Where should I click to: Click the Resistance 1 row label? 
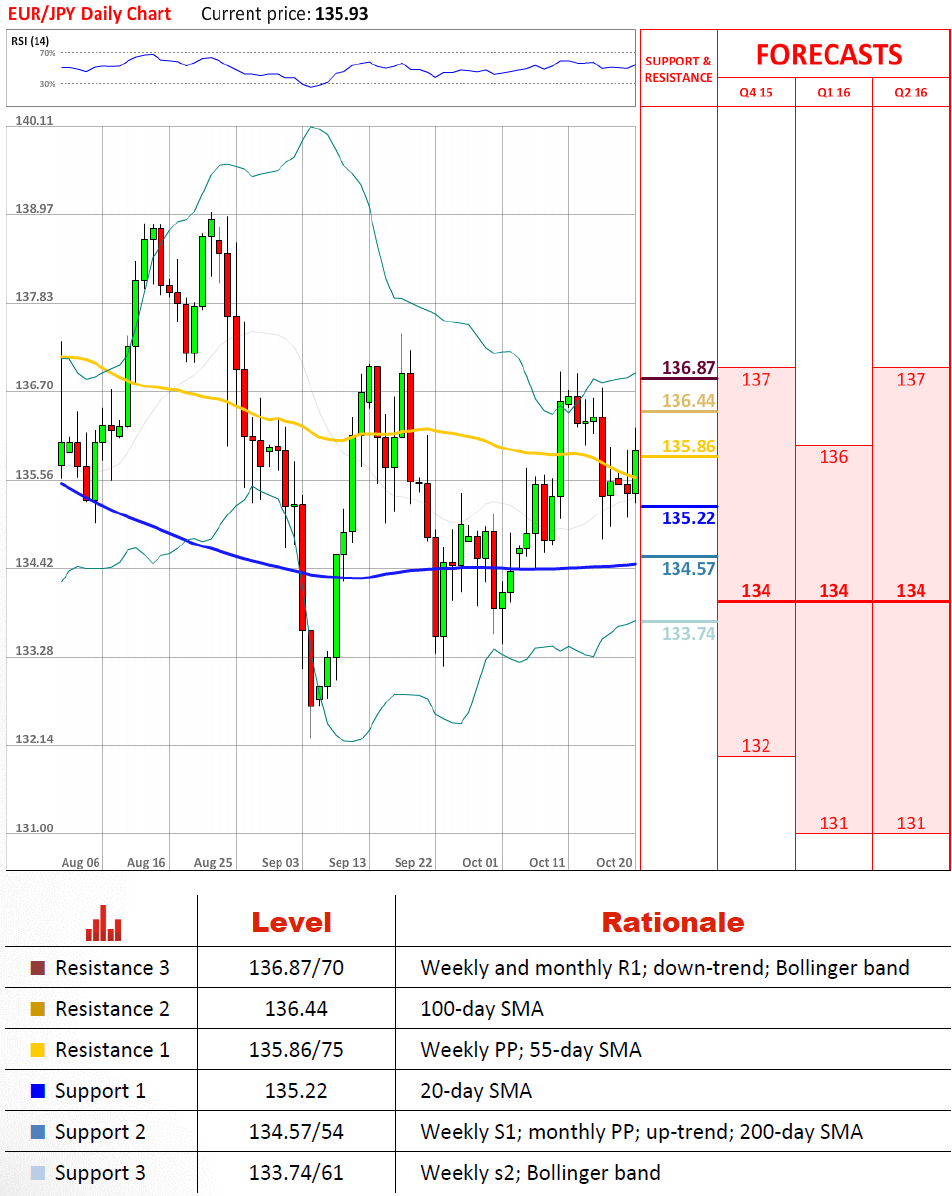click(112, 1050)
